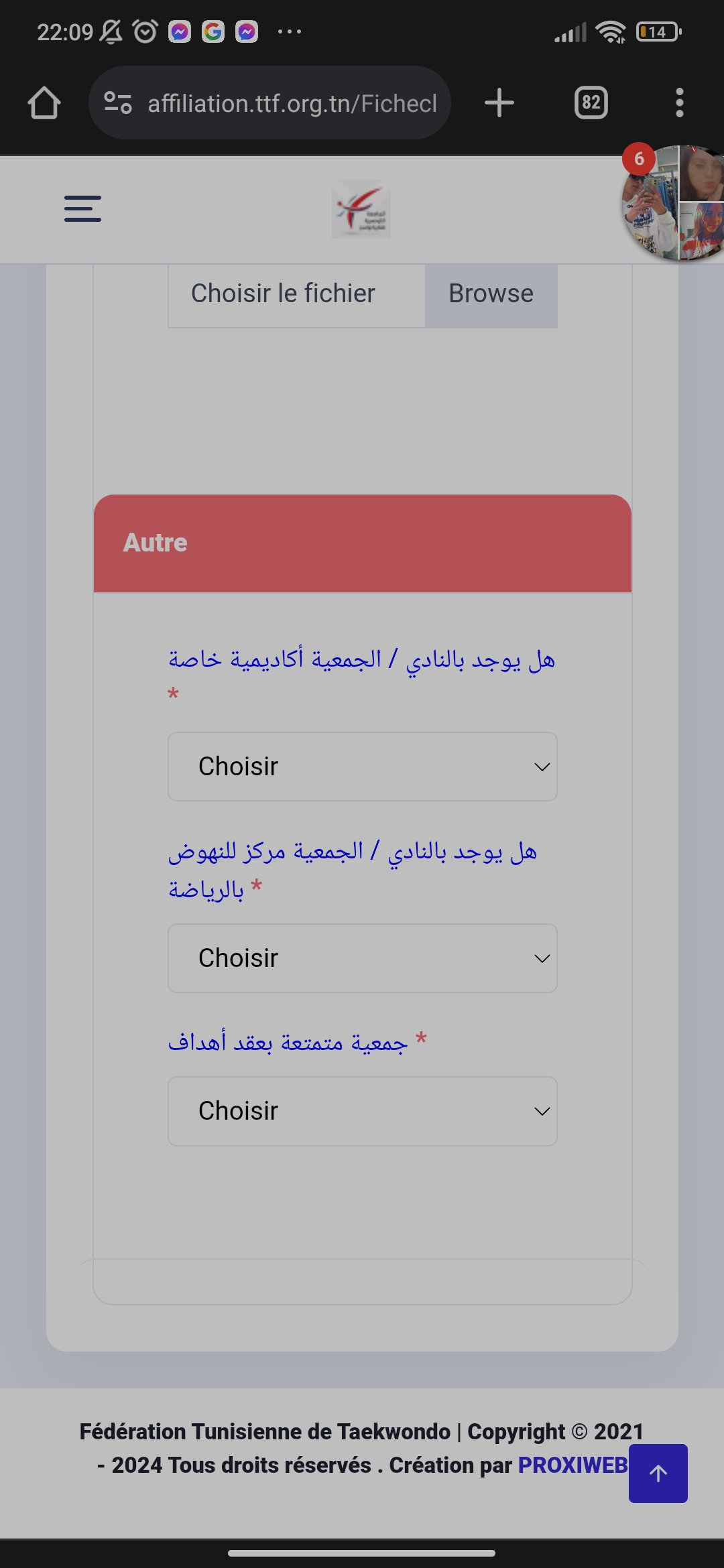Expand the private academy Choisir dropdown
The height and width of the screenshot is (1568, 724).
click(x=362, y=767)
